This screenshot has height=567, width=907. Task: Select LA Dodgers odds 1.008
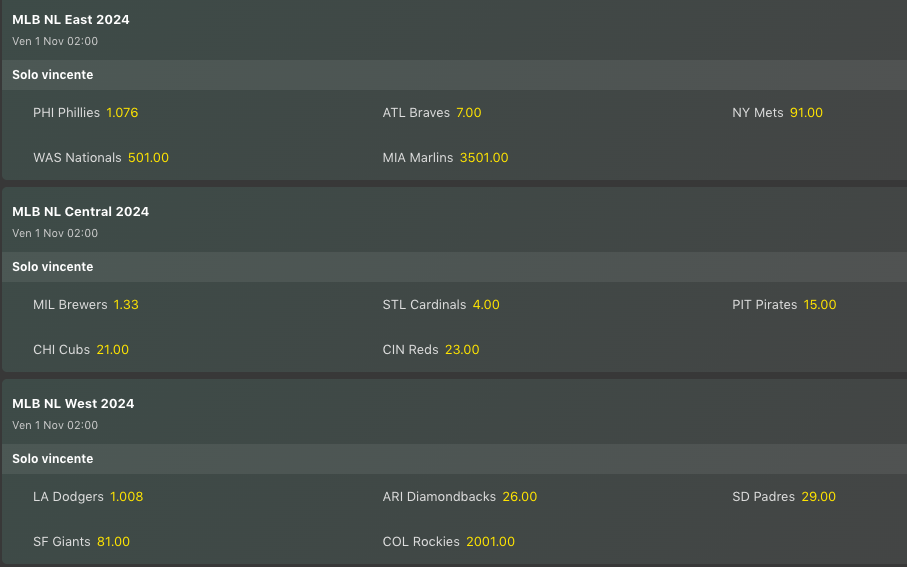(127, 497)
